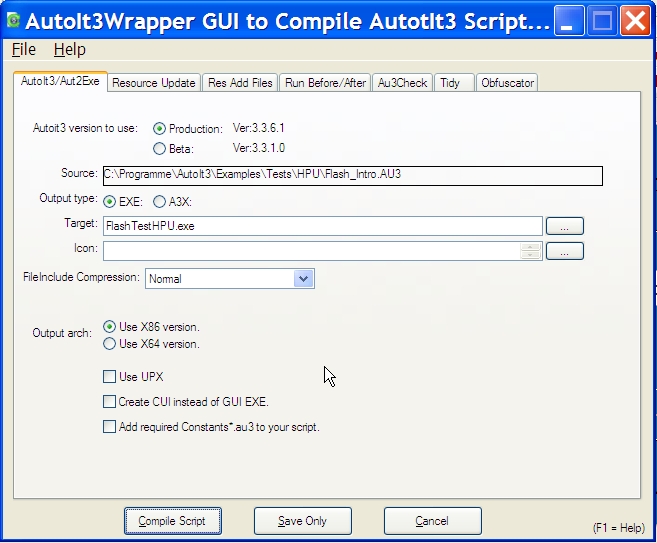Image resolution: width=657 pixels, height=543 pixels.
Task: Switch to the Obfuscator tab
Action: [507, 83]
